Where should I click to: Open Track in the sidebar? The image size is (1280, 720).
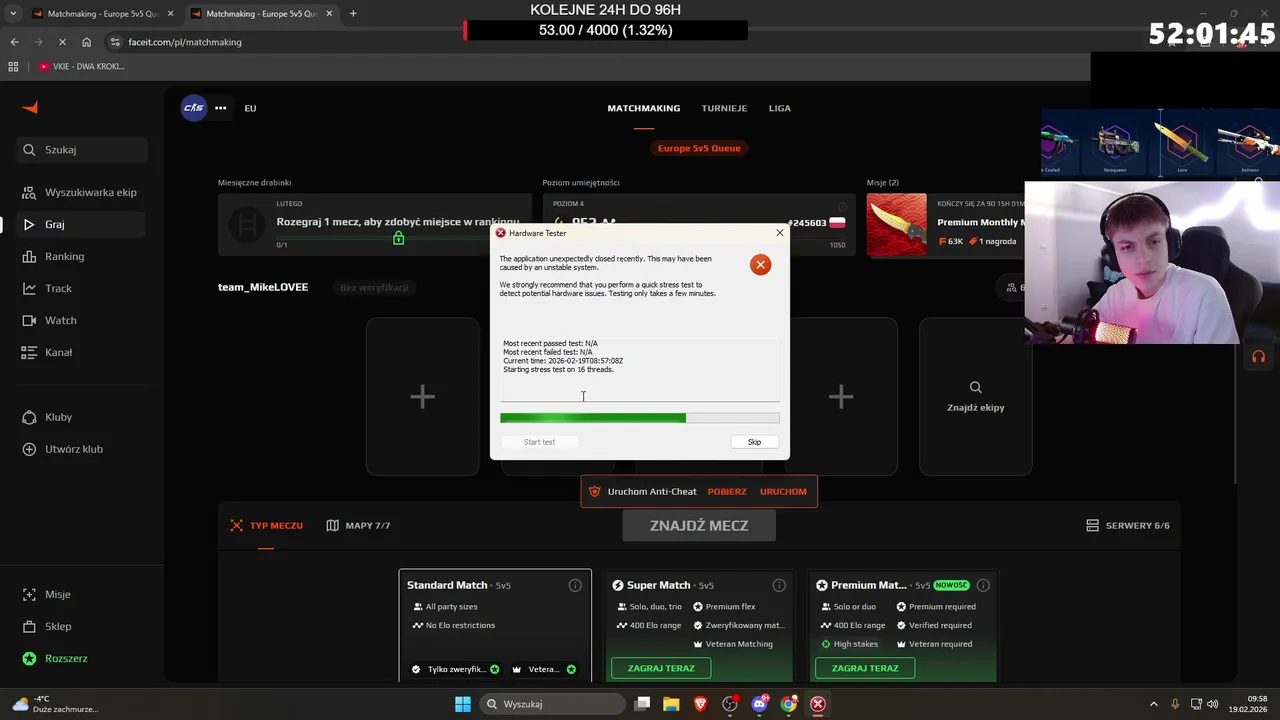coord(80,288)
